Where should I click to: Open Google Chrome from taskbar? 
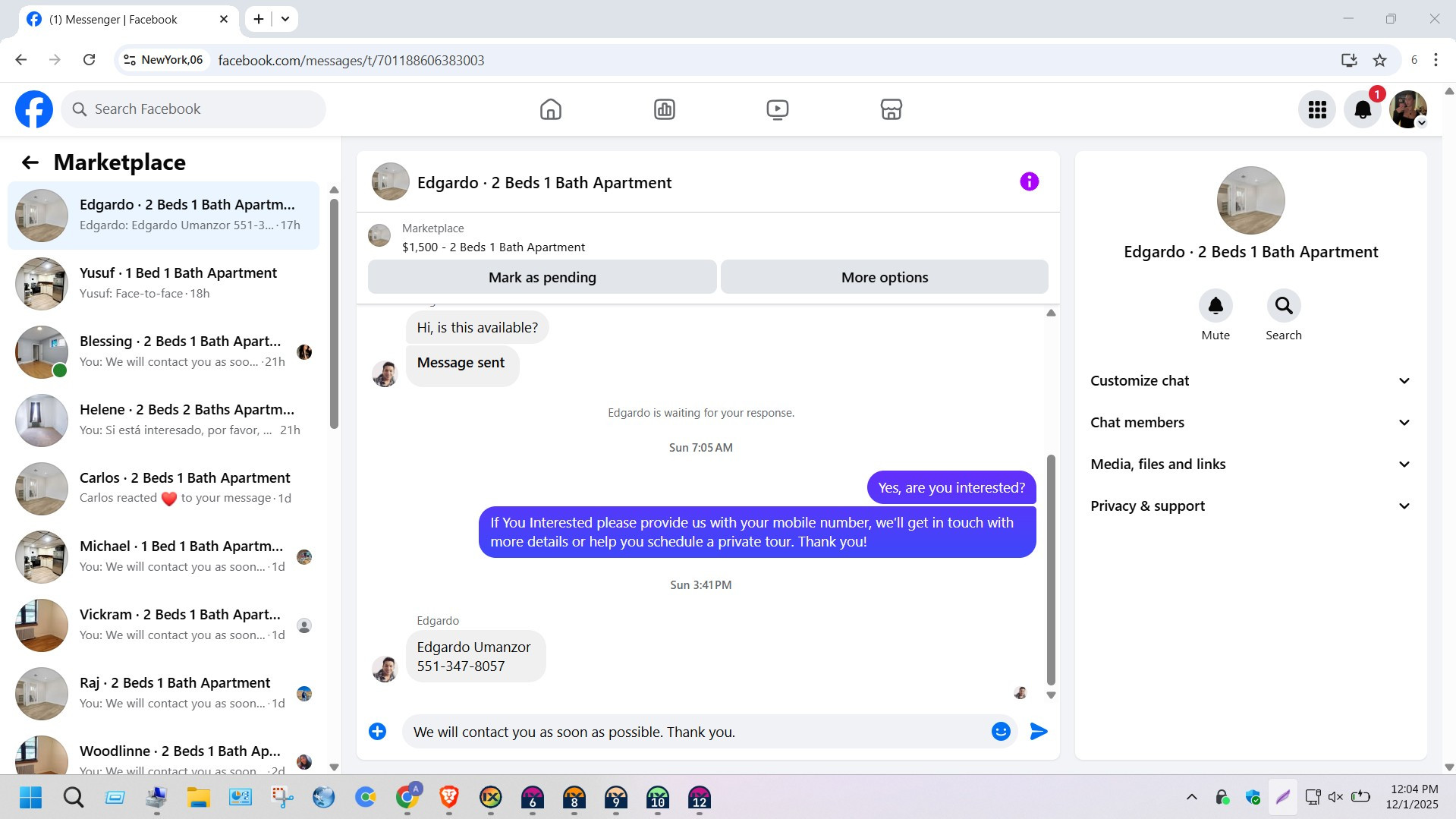[407, 798]
